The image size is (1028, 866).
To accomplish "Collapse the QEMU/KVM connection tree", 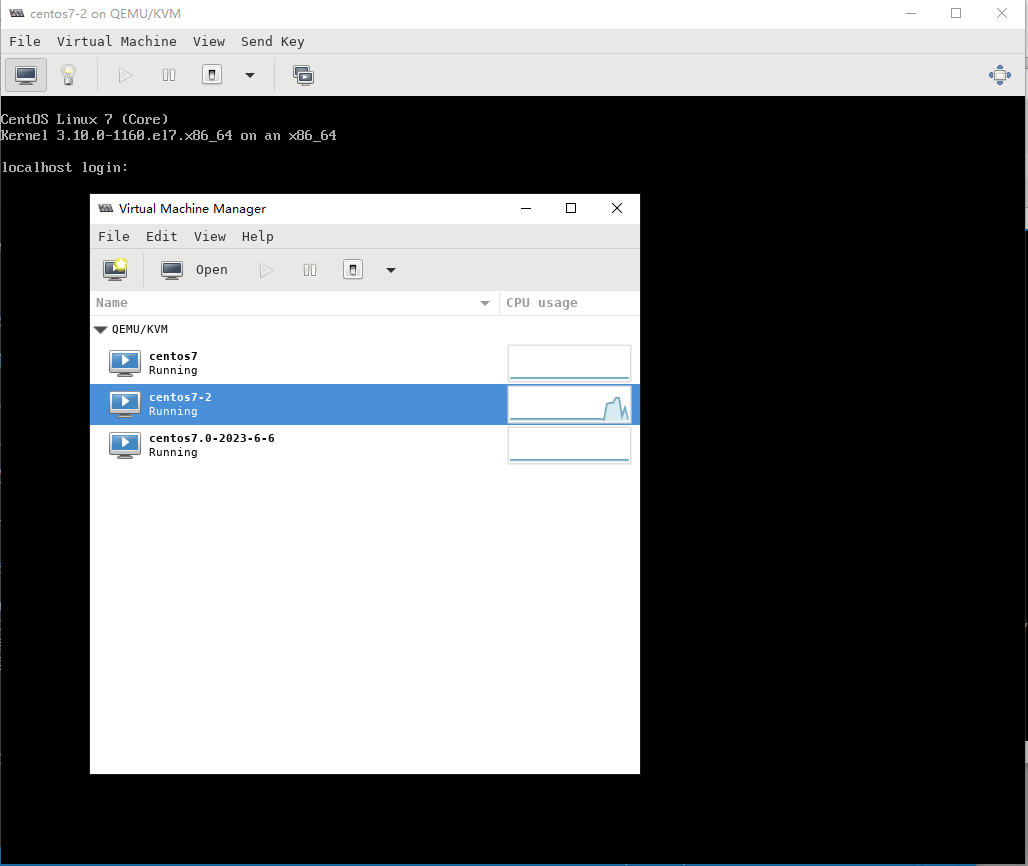I will coord(100,329).
